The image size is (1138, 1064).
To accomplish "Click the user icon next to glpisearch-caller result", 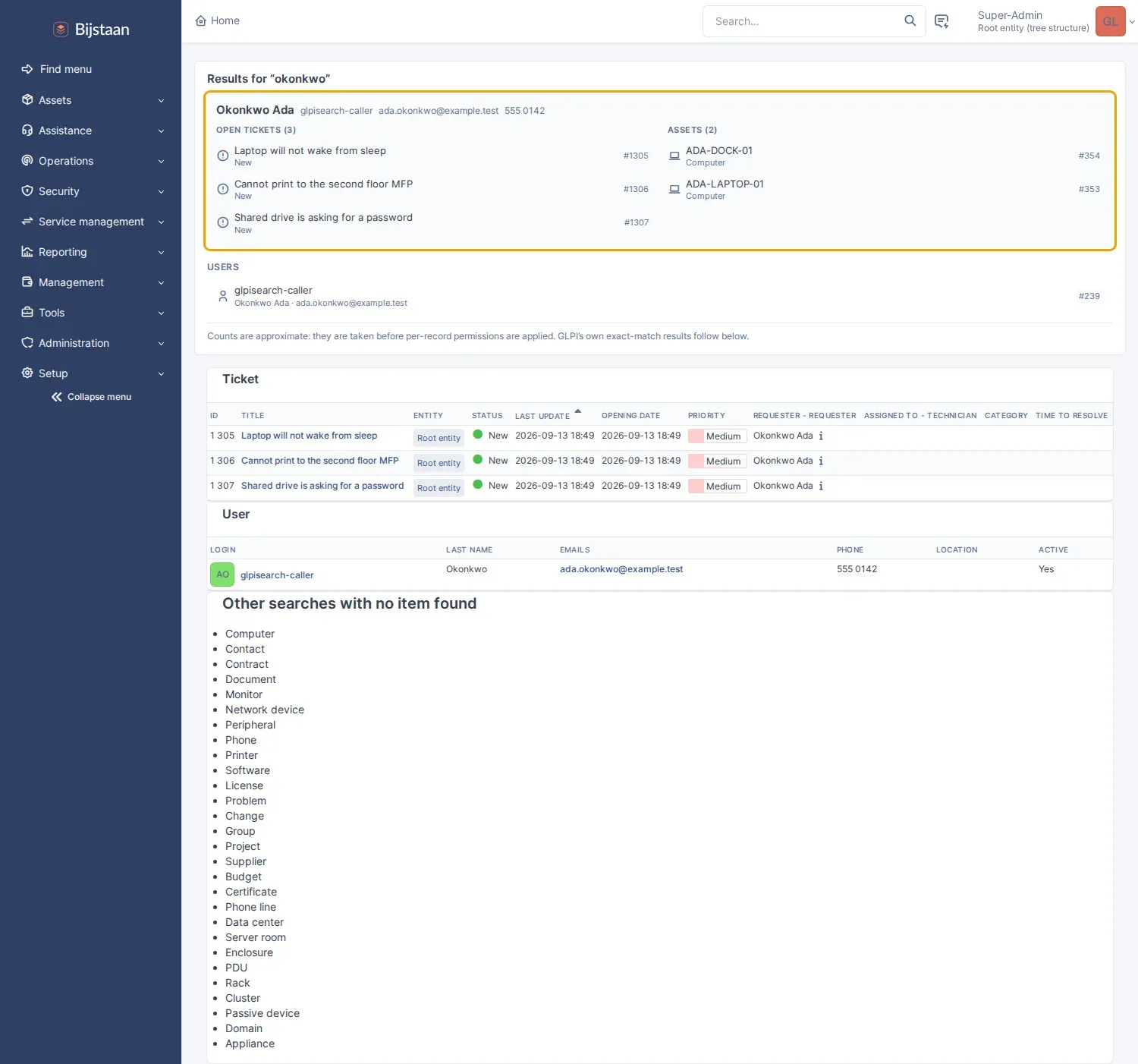I will click(223, 296).
